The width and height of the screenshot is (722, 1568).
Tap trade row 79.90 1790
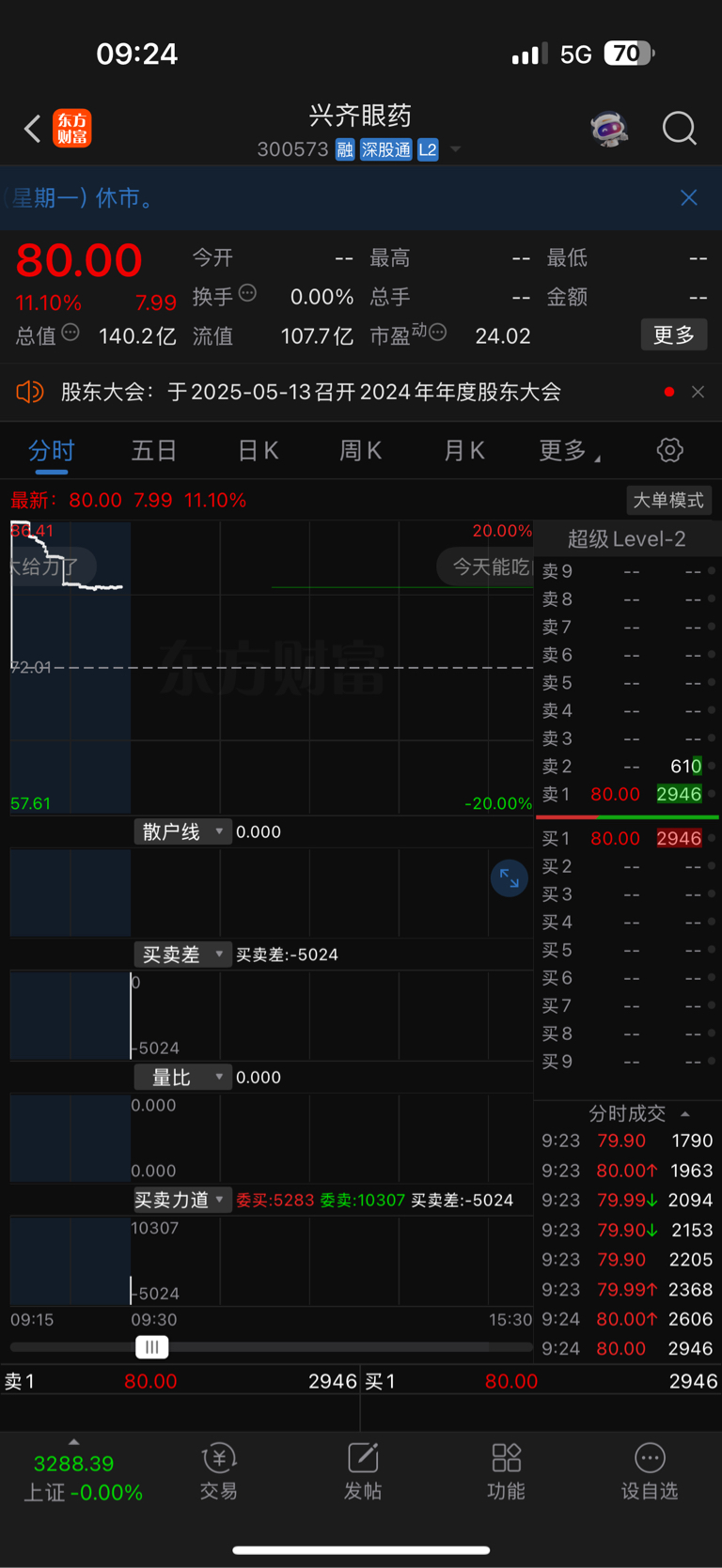pyautogui.click(x=627, y=1141)
